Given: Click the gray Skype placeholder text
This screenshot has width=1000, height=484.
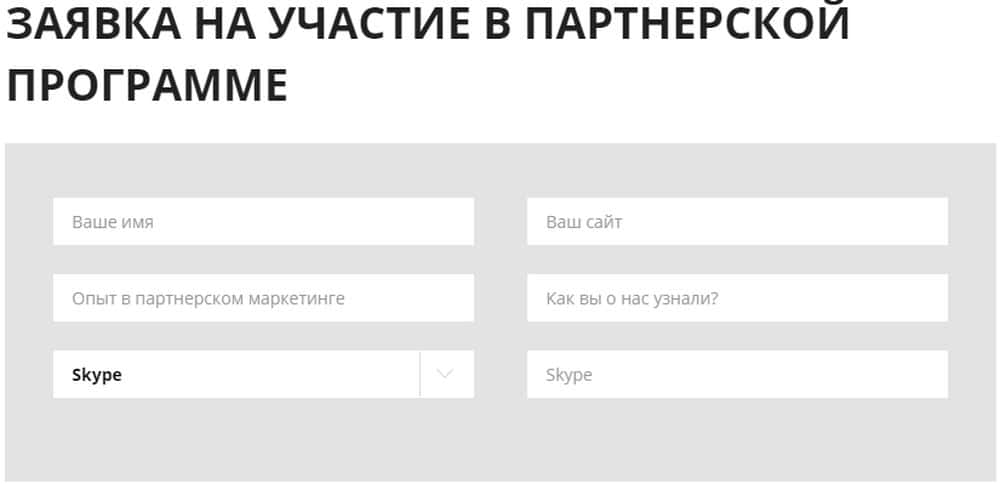Looking at the screenshot, I should click(569, 375).
